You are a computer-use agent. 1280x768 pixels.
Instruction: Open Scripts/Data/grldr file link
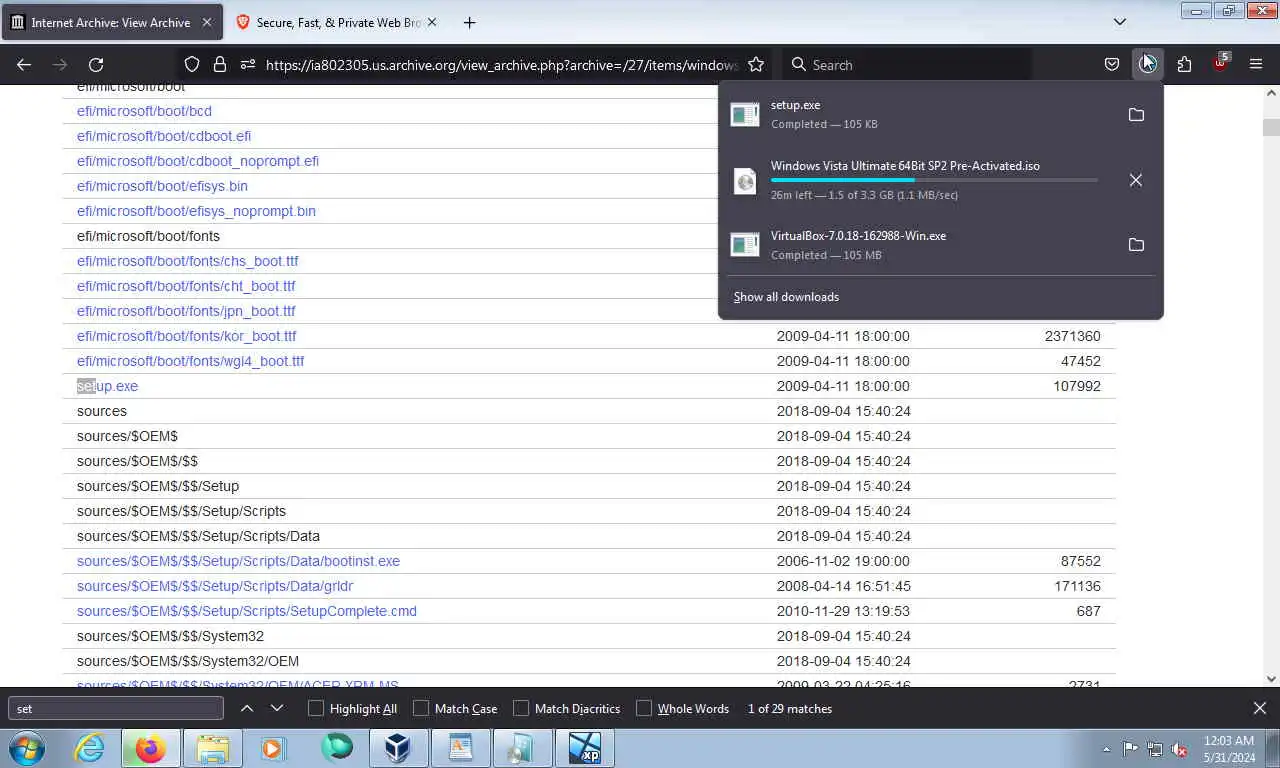pyautogui.click(x=215, y=586)
